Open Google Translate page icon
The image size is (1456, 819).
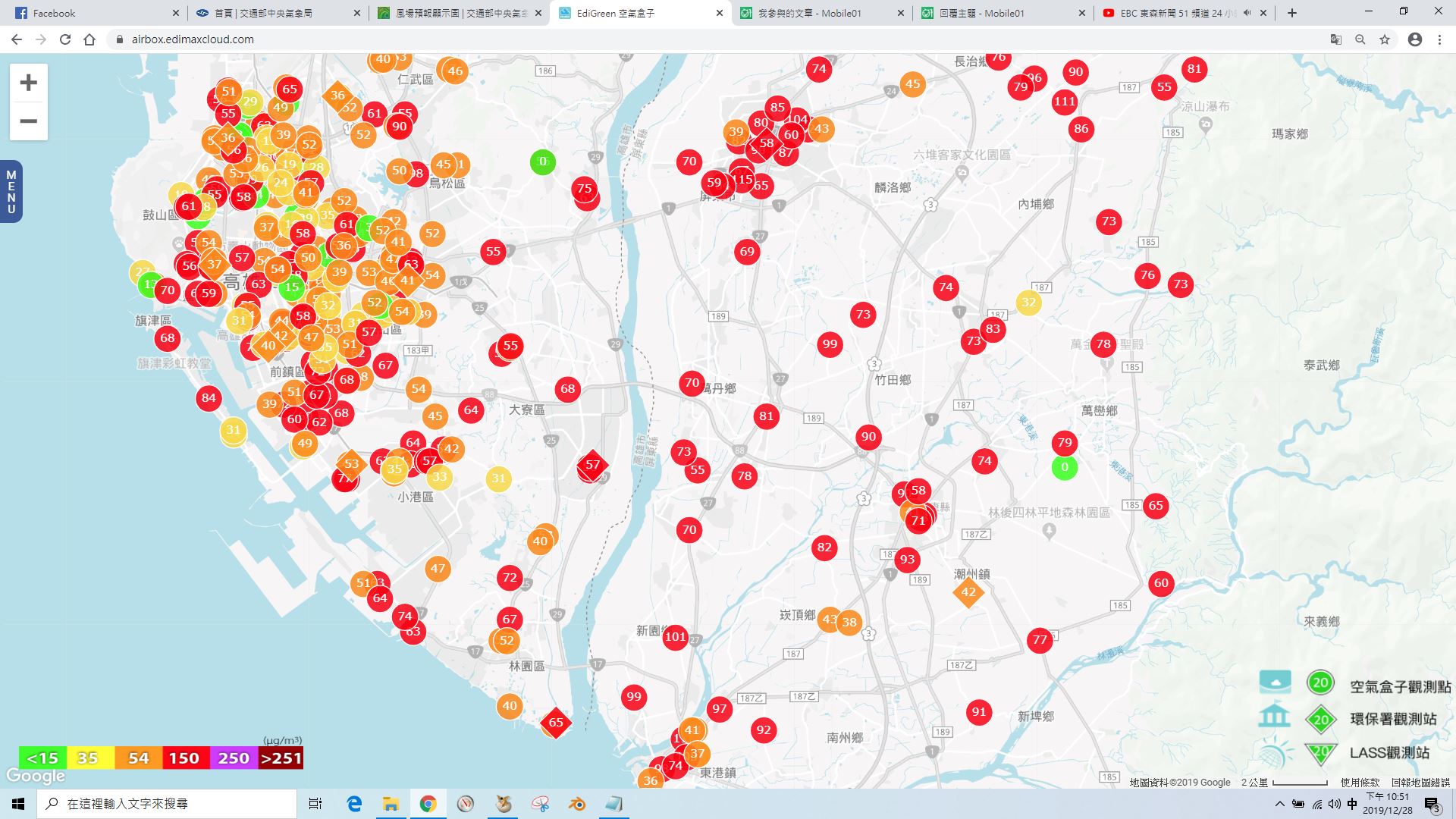point(1336,39)
